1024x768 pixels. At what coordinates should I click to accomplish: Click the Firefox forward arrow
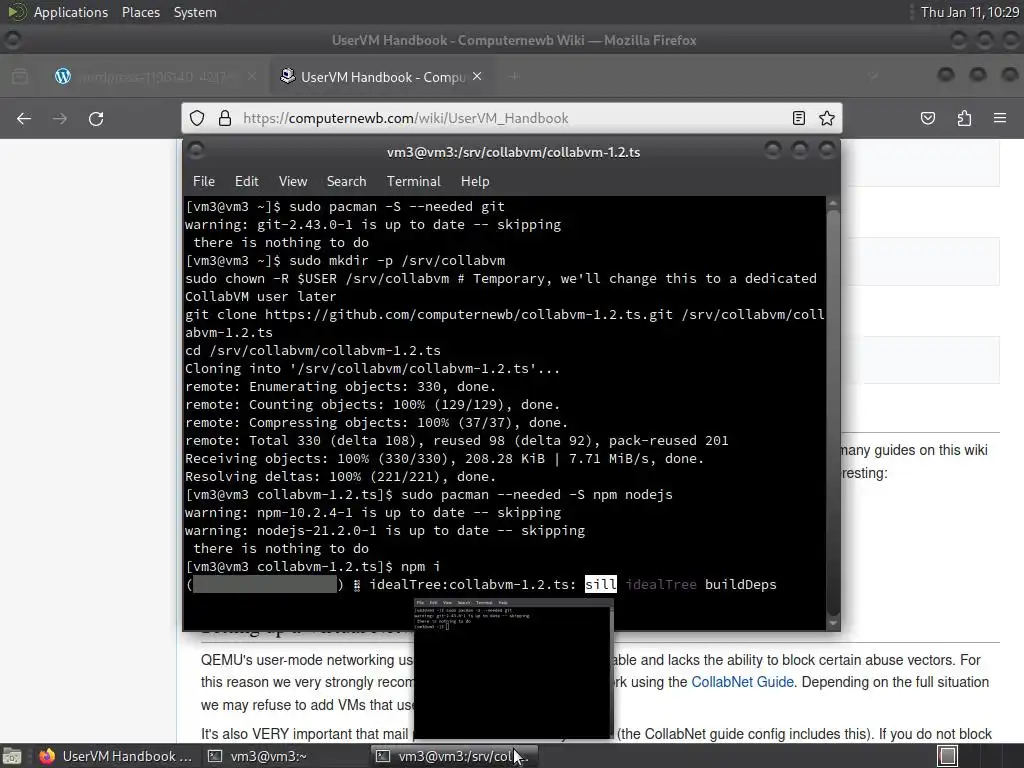point(59,118)
